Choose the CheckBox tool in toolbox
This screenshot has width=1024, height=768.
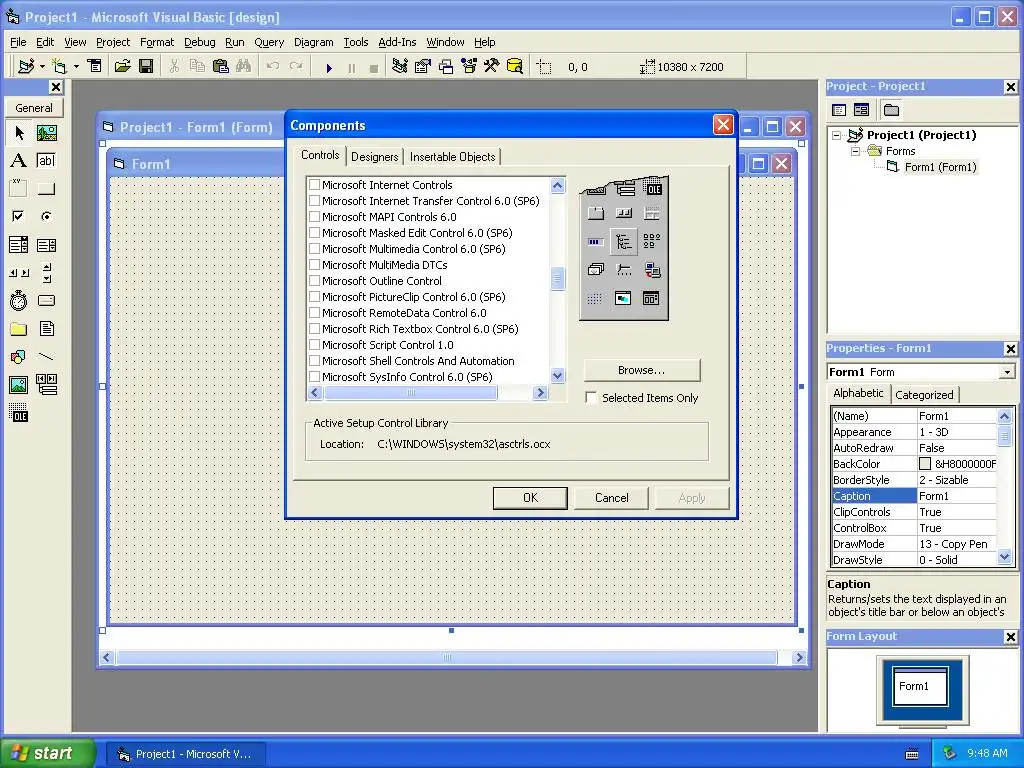19,216
